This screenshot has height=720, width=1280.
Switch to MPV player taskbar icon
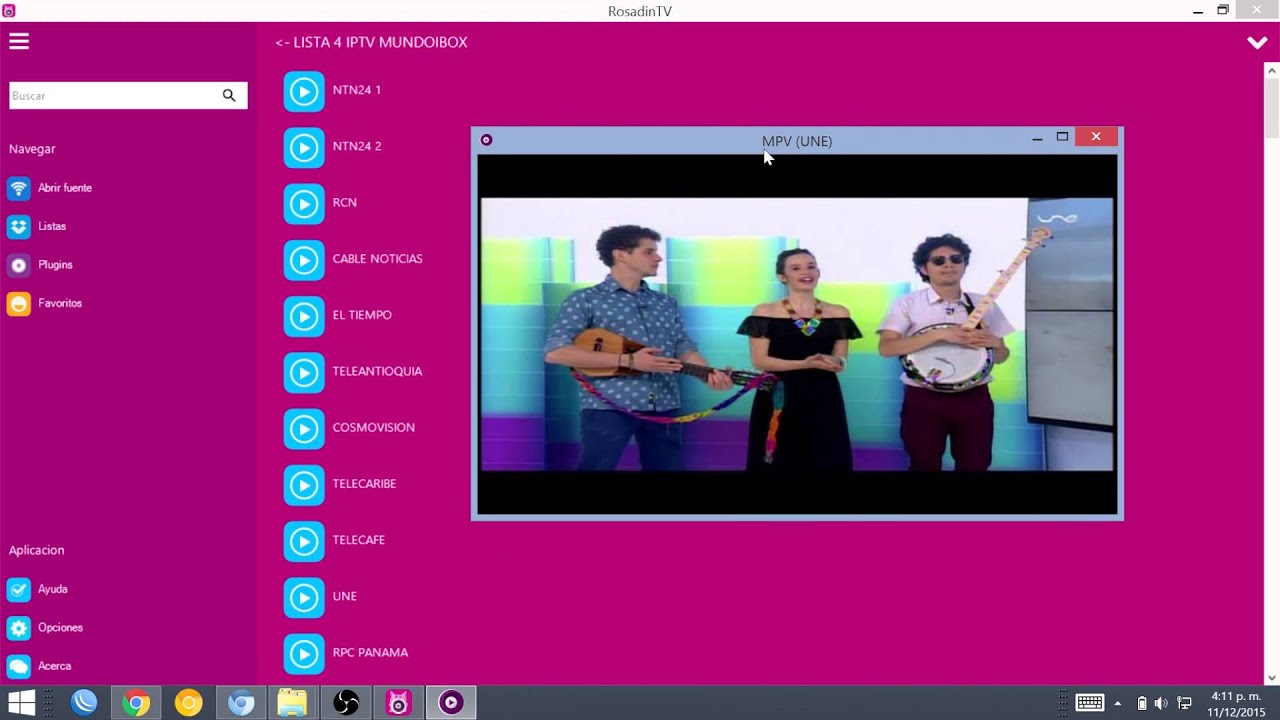[451, 703]
